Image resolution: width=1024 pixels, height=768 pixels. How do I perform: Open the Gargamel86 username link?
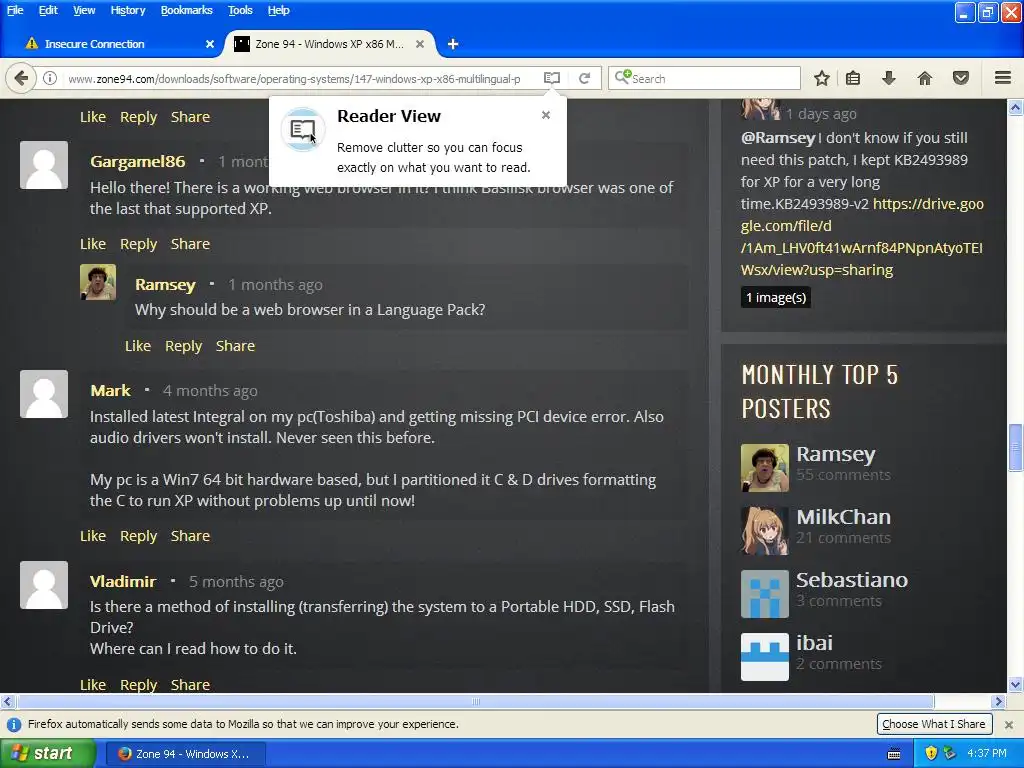pos(137,161)
